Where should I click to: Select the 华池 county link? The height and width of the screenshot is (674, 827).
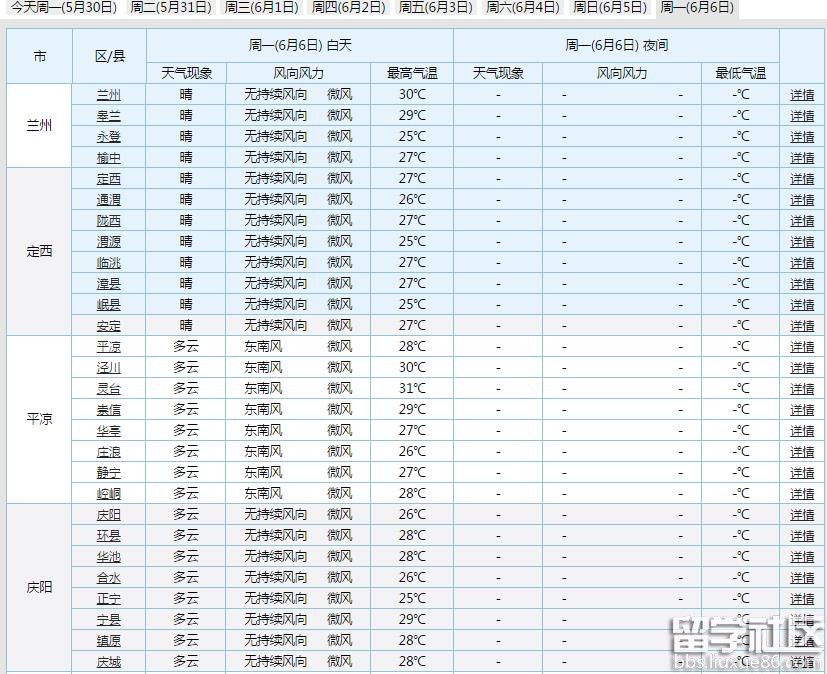pyautogui.click(x=109, y=557)
